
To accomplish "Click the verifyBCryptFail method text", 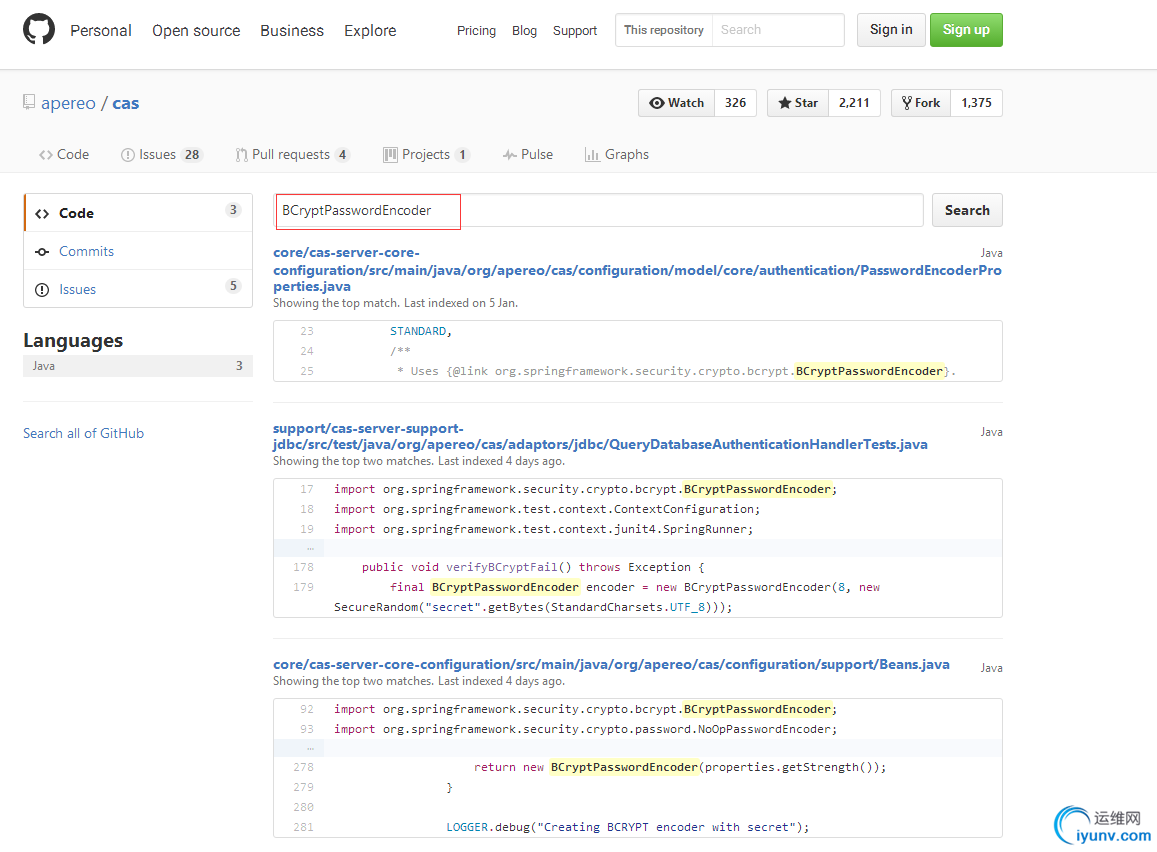I will coord(502,567).
